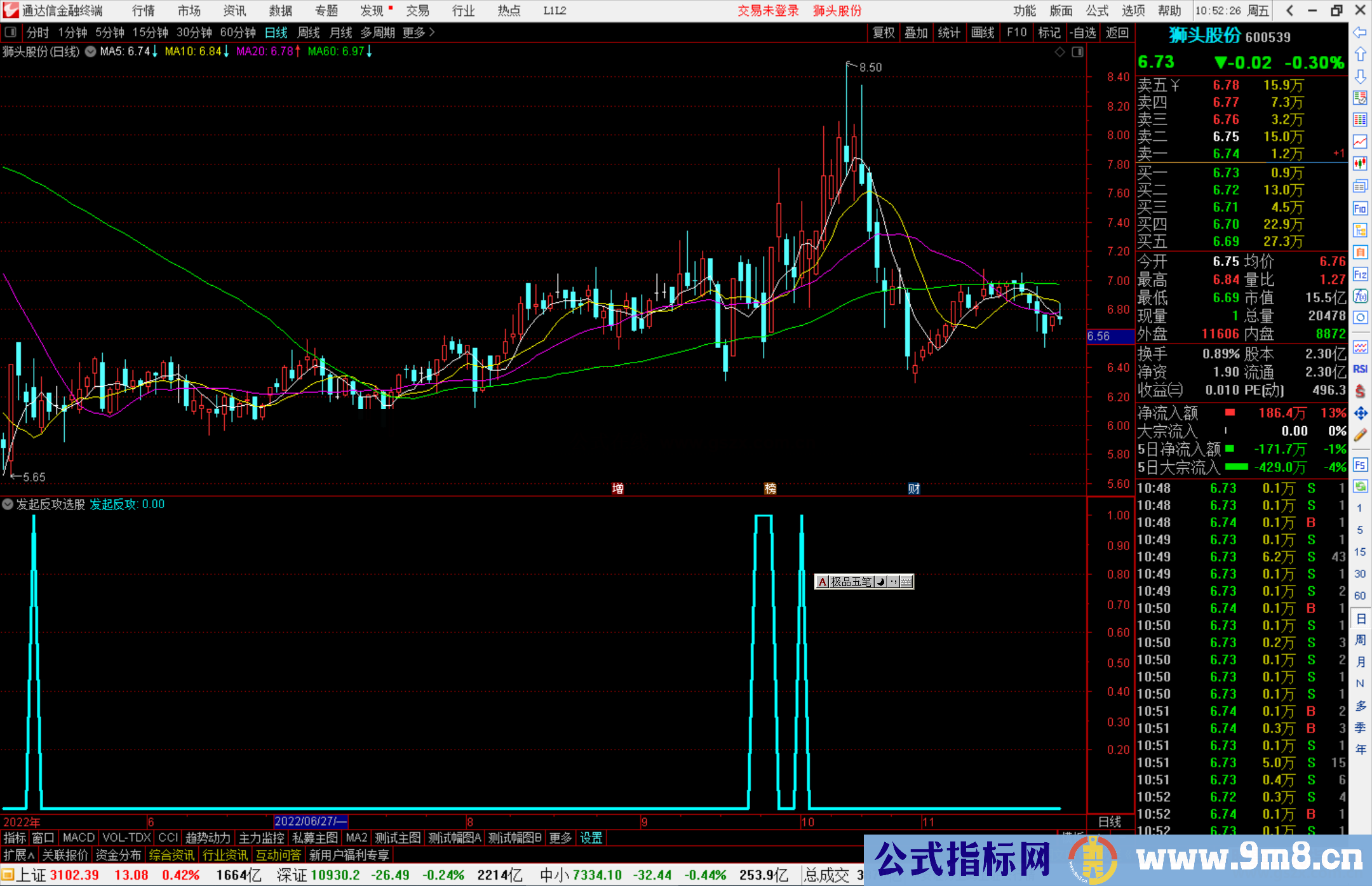Click the magenta MA20 indicator label

click(x=265, y=51)
